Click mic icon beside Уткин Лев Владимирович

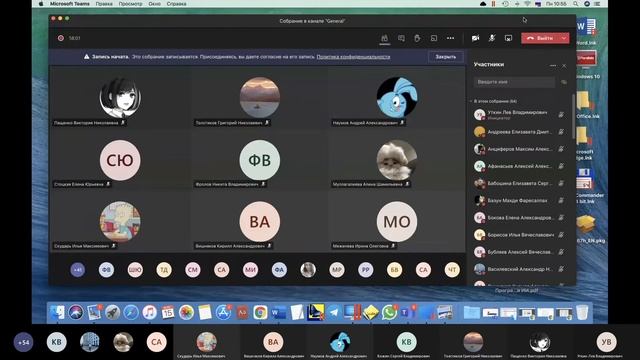pyautogui.click(x=561, y=115)
